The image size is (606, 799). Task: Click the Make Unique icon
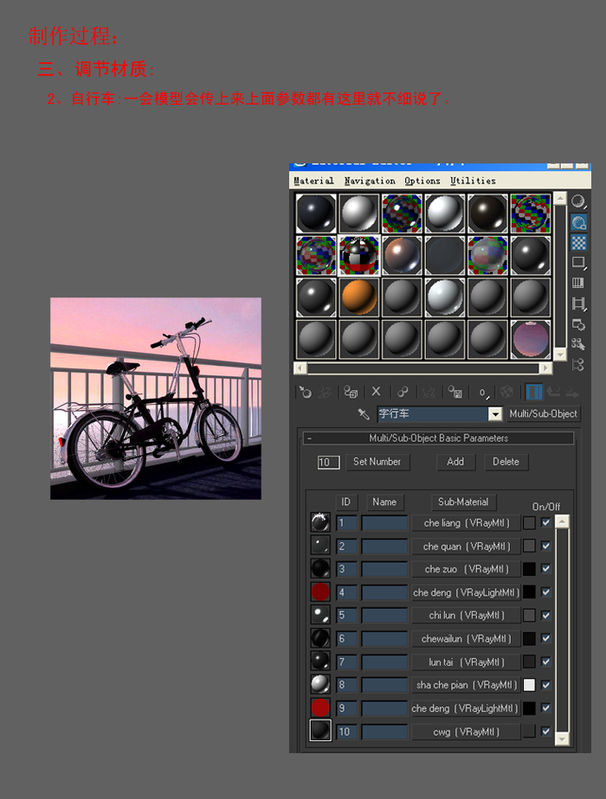pyautogui.click(x=429, y=392)
